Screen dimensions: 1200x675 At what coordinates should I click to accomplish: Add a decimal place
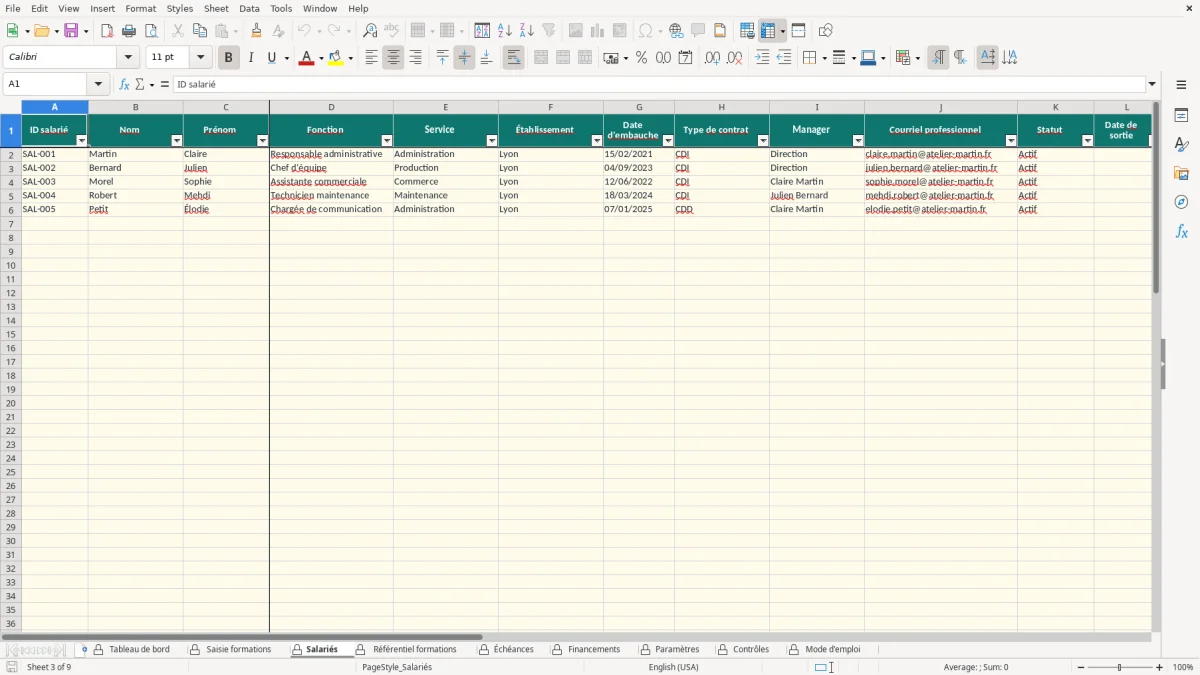[x=712, y=58]
